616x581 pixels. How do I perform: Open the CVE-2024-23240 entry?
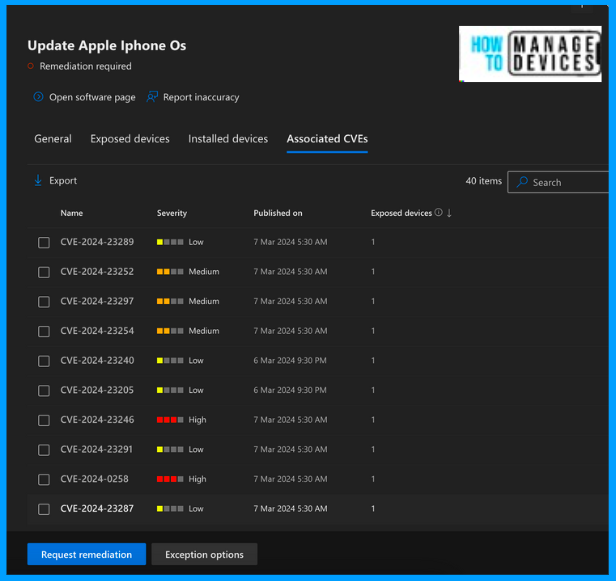point(97,360)
